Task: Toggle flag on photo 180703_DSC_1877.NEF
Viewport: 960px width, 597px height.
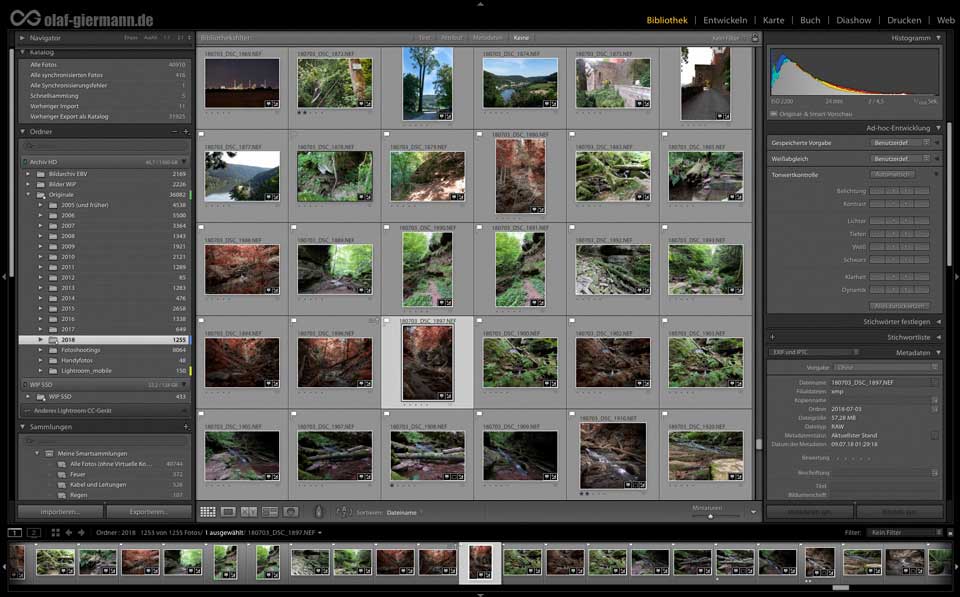Action: [x=201, y=135]
